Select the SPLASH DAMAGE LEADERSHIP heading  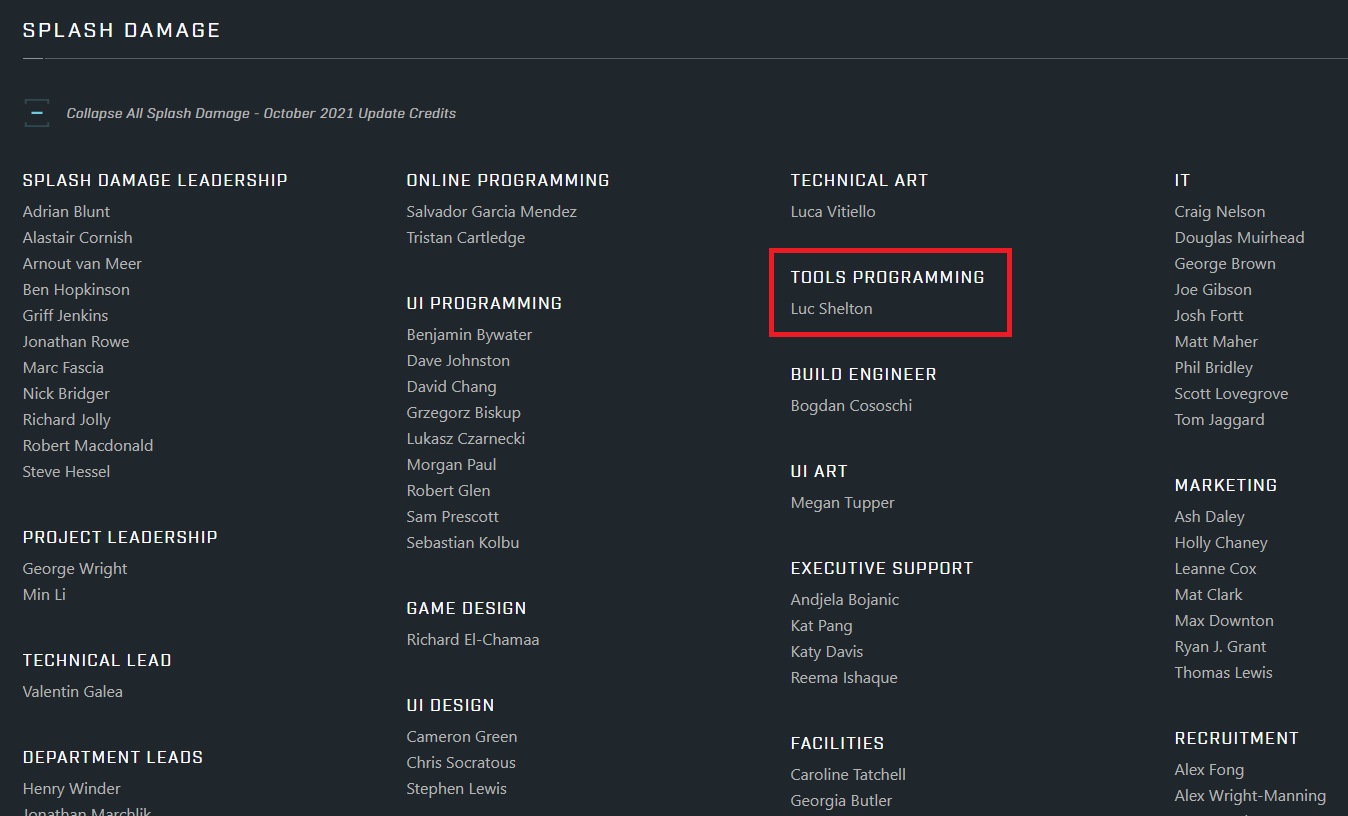[x=155, y=180]
